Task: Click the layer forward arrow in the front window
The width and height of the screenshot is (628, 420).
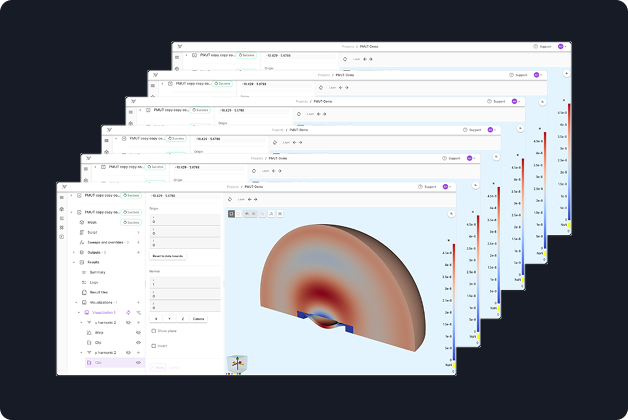Action: 255,199
